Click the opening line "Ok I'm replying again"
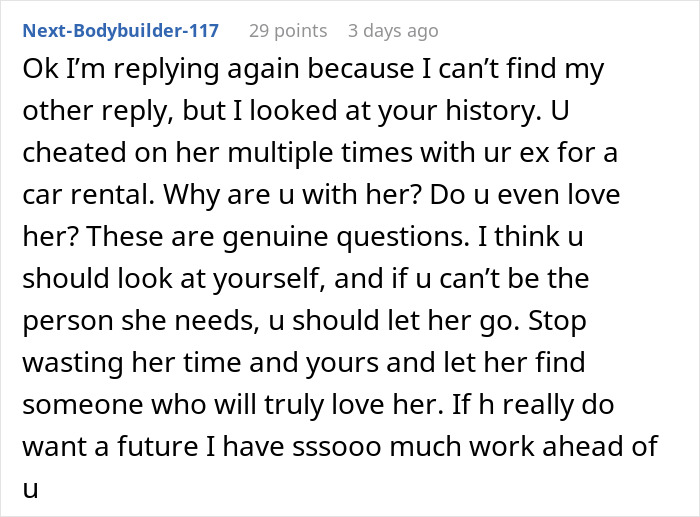The width and height of the screenshot is (700, 517). pos(132,75)
